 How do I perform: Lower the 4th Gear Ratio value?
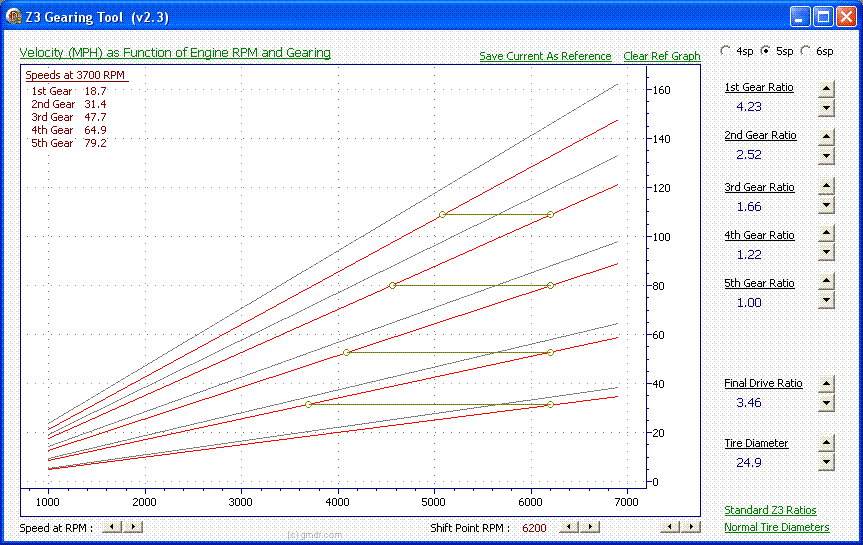[826, 253]
